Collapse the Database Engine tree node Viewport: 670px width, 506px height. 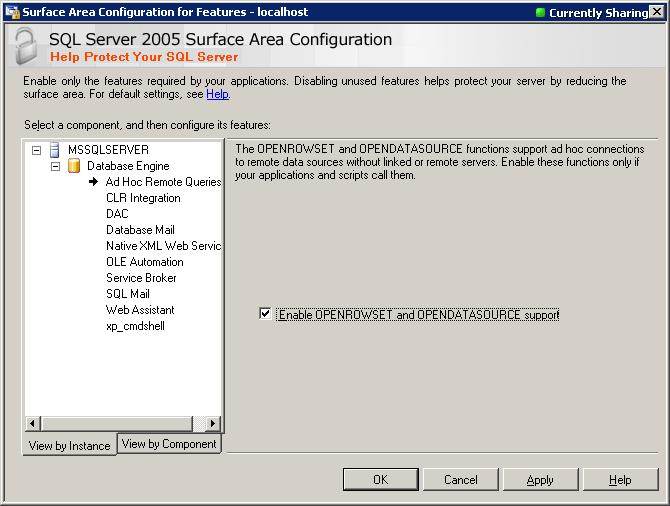(x=56, y=166)
